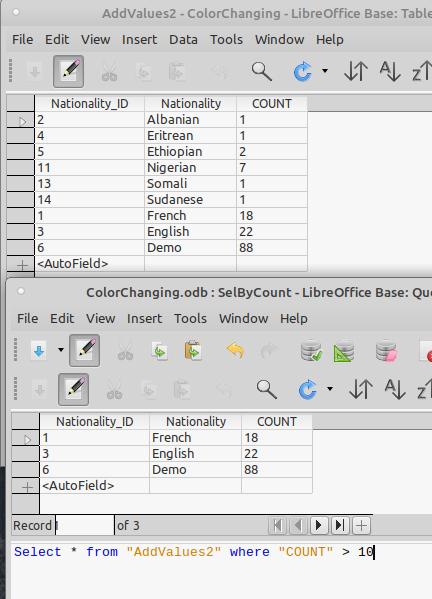Jump to last record button
This screenshot has height=599, width=432.
340,526
